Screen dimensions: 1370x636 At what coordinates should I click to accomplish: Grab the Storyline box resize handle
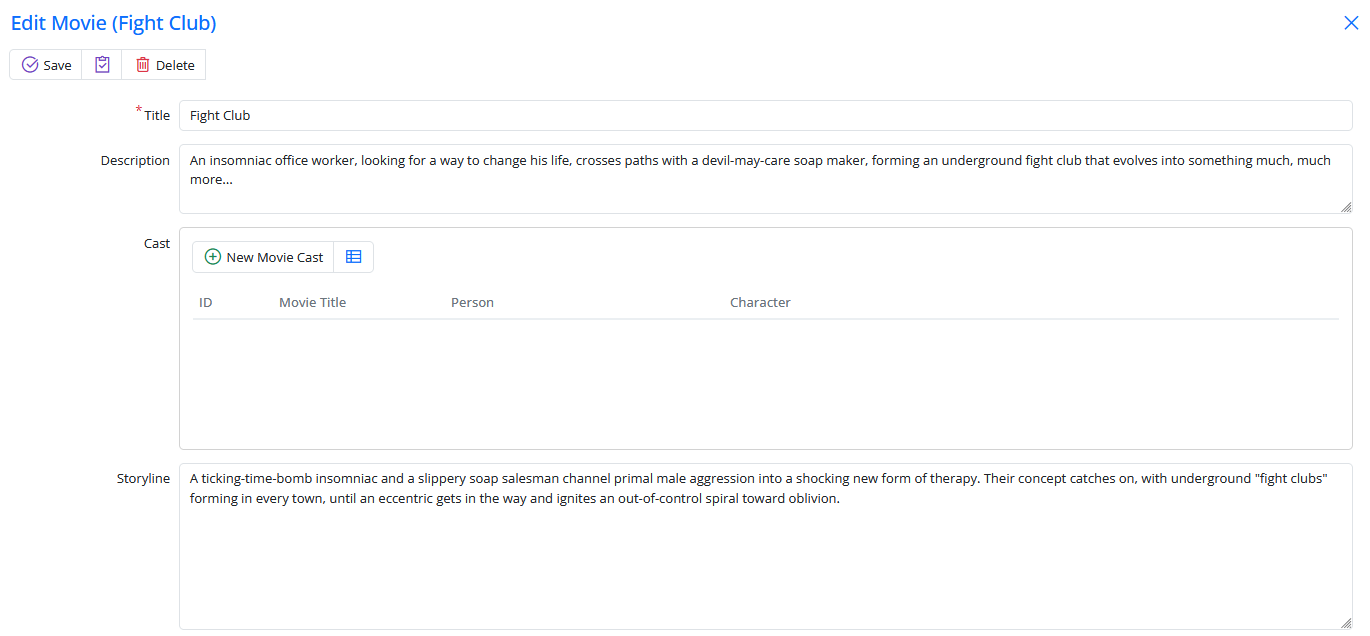[x=1346, y=623]
